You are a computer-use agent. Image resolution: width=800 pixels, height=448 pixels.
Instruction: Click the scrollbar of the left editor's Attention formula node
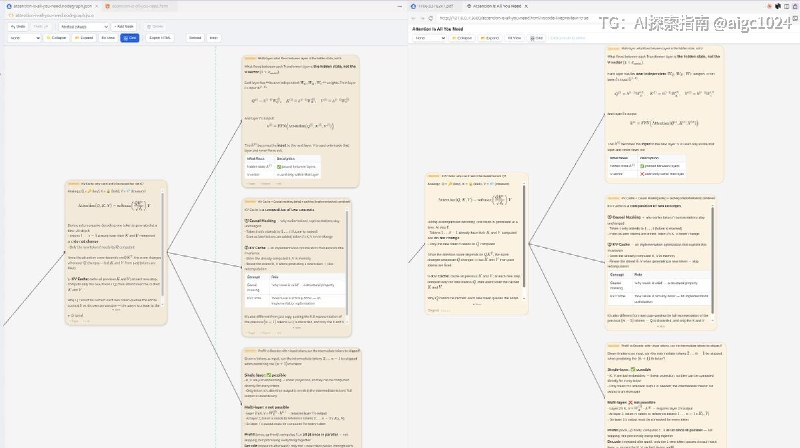(163, 244)
